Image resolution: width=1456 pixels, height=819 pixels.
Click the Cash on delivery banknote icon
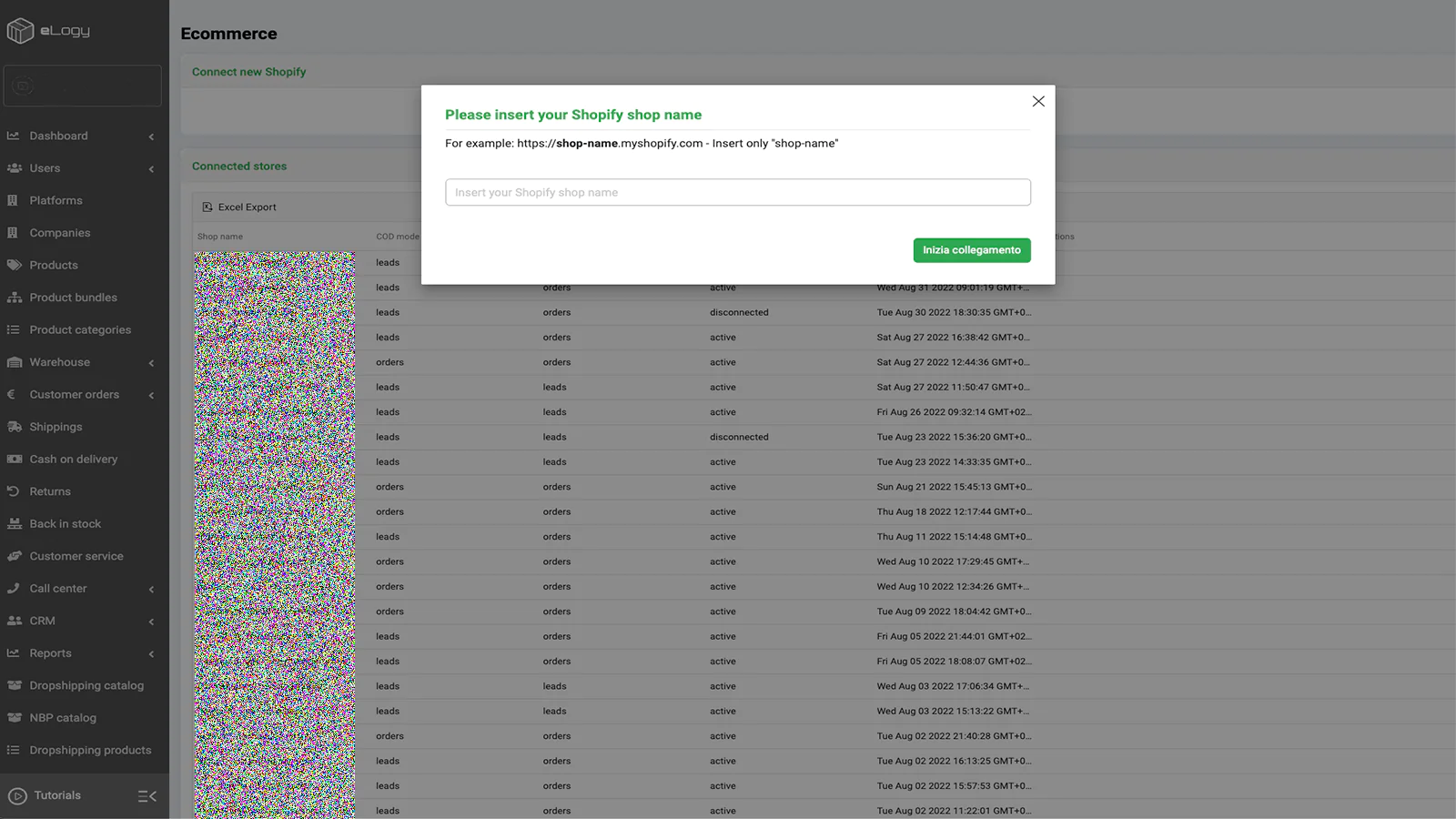pos(14,459)
